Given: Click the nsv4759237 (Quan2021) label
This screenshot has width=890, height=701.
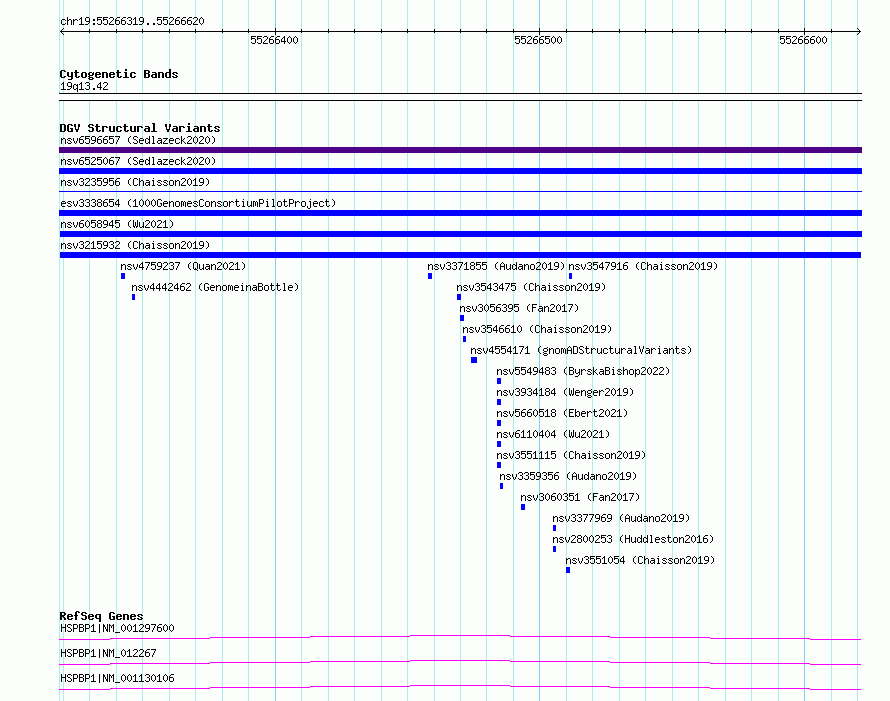Looking at the screenshot, I should 183,266.
